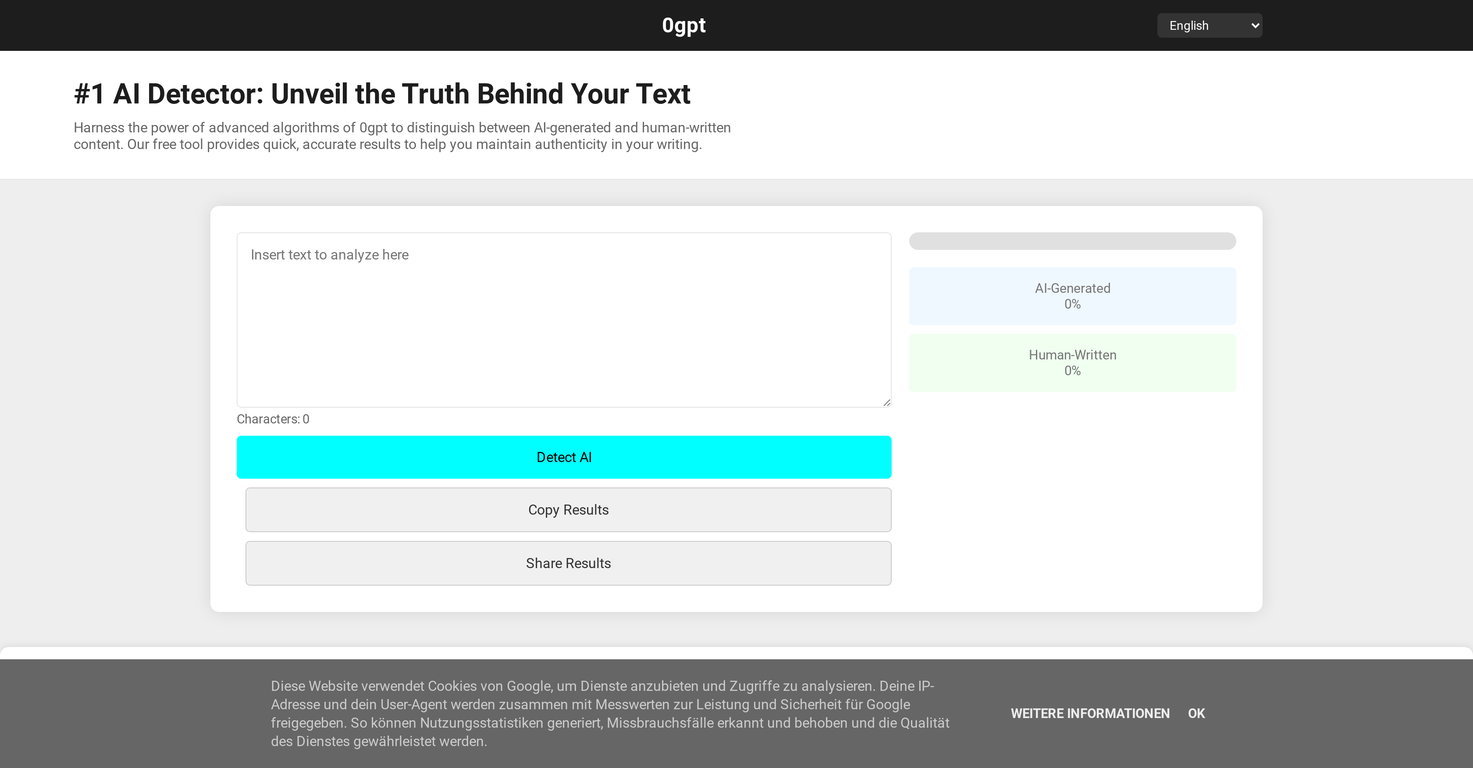Click the resize handle of the text area
The width and height of the screenshot is (1473, 768).
[885, 401]
